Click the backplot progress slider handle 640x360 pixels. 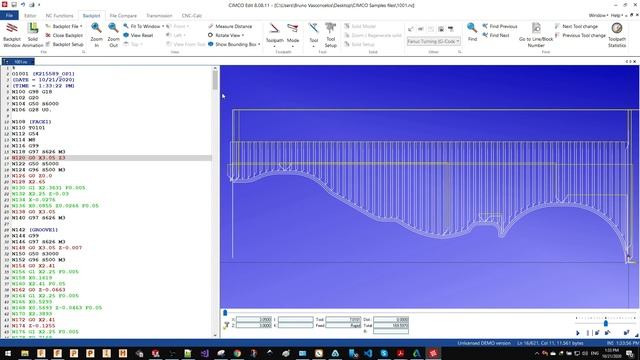pyautogui.click(x=225, y=313)
